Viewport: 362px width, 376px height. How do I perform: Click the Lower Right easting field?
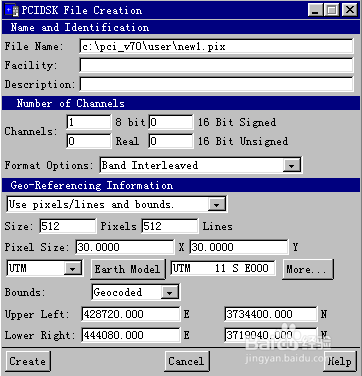click(x=131, y=335)
